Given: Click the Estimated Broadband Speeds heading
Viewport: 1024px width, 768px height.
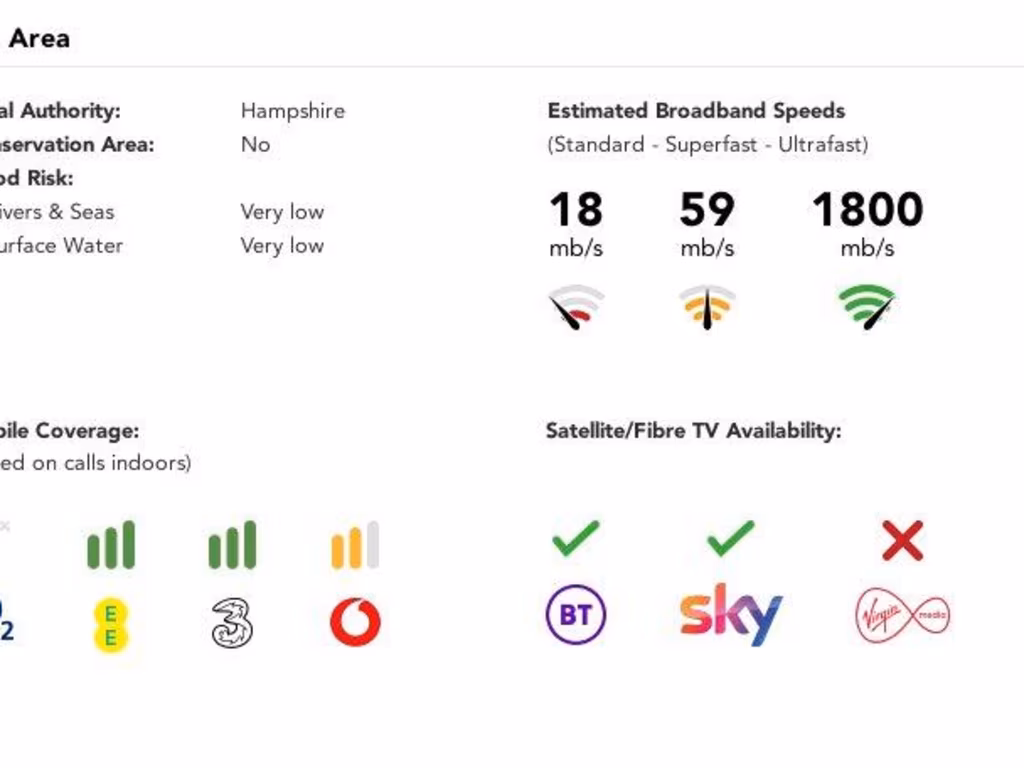Looking at the screenshot, I should coord(696,111).
